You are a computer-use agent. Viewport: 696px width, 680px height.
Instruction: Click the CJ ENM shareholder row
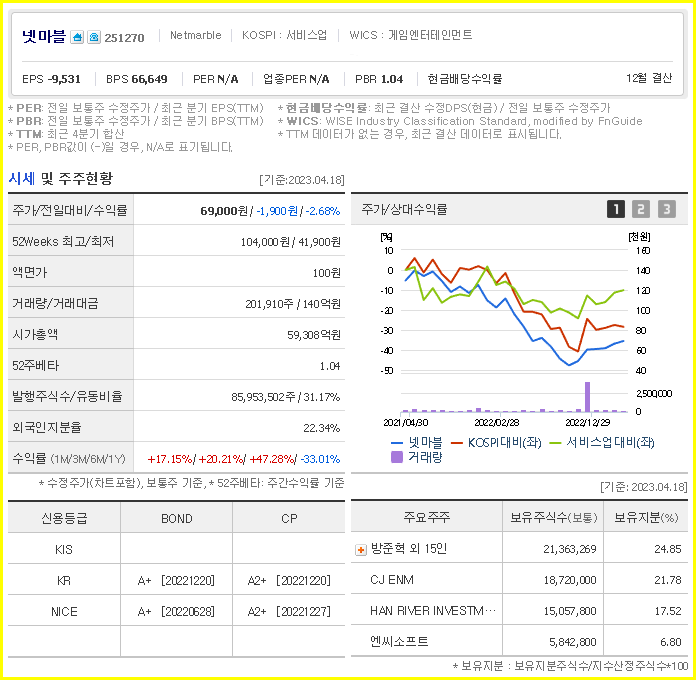click(519, 580)
